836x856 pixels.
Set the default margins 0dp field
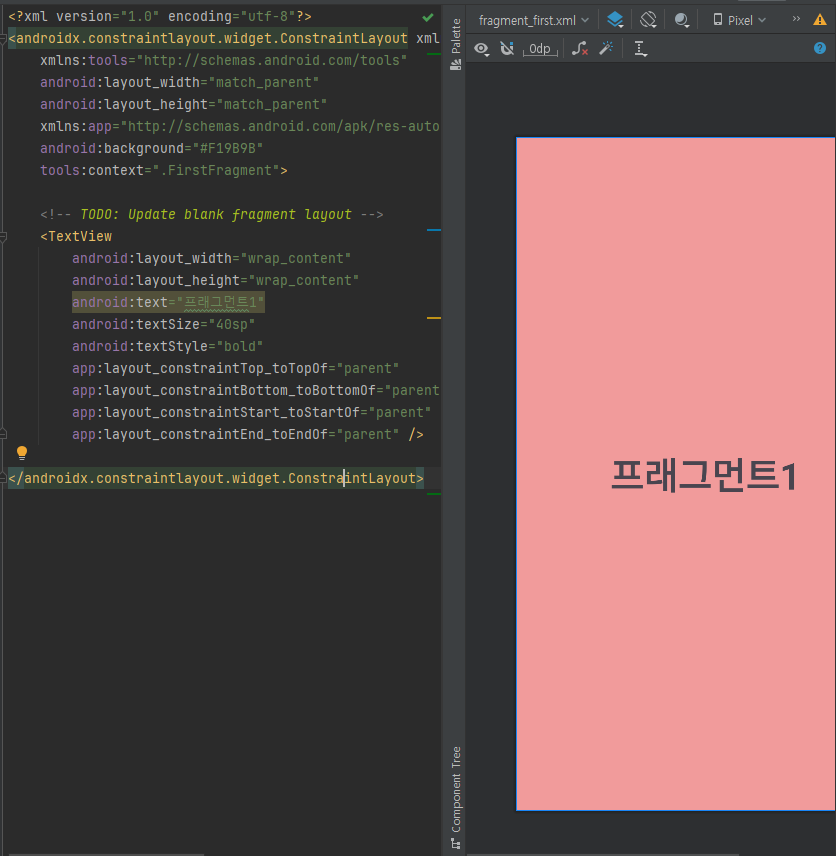pyautogui.click(x=539, y=49)
